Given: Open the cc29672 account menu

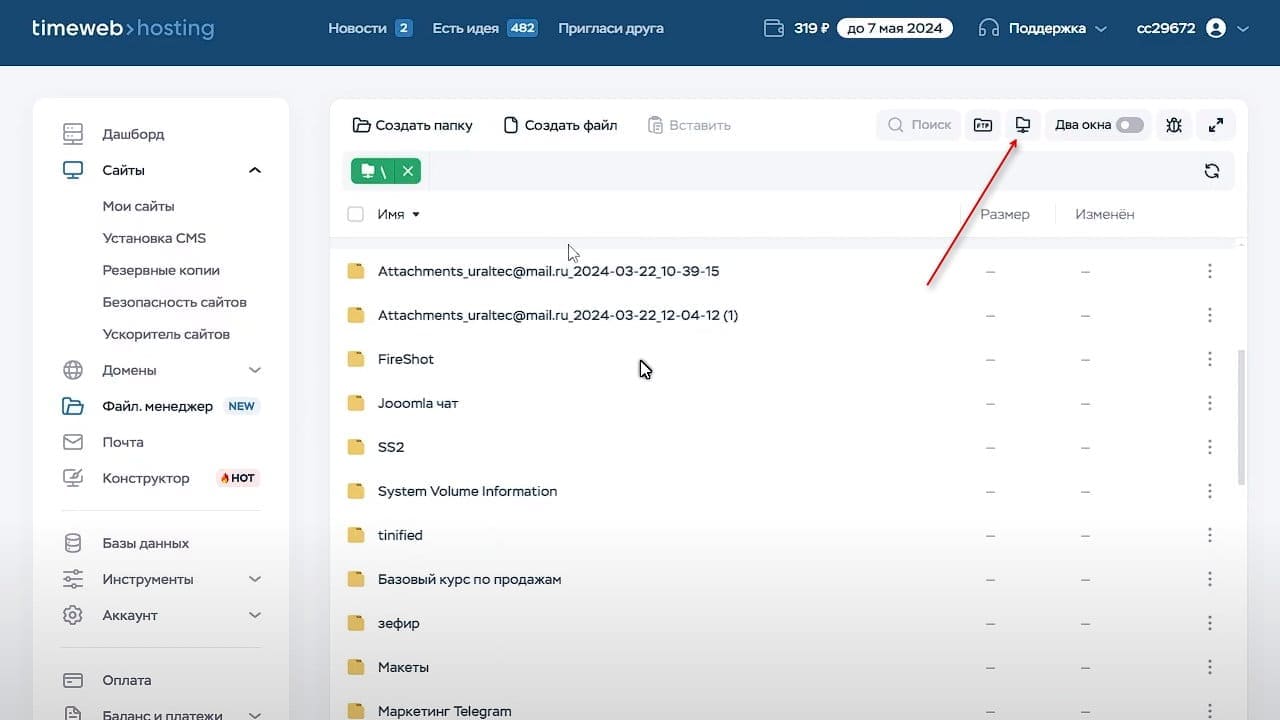Looking at the screenshot, I should click(1193, 28).
